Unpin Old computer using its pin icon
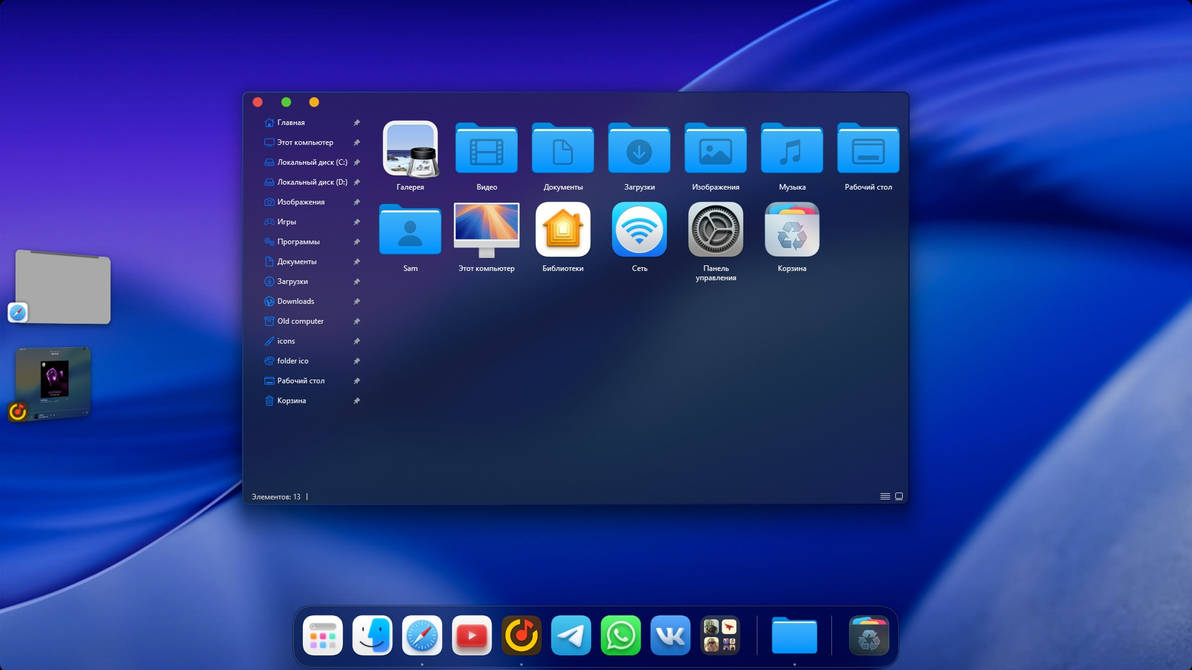Screen dimensions: 1192x670 pyautogui.click(x=357, y=321)
